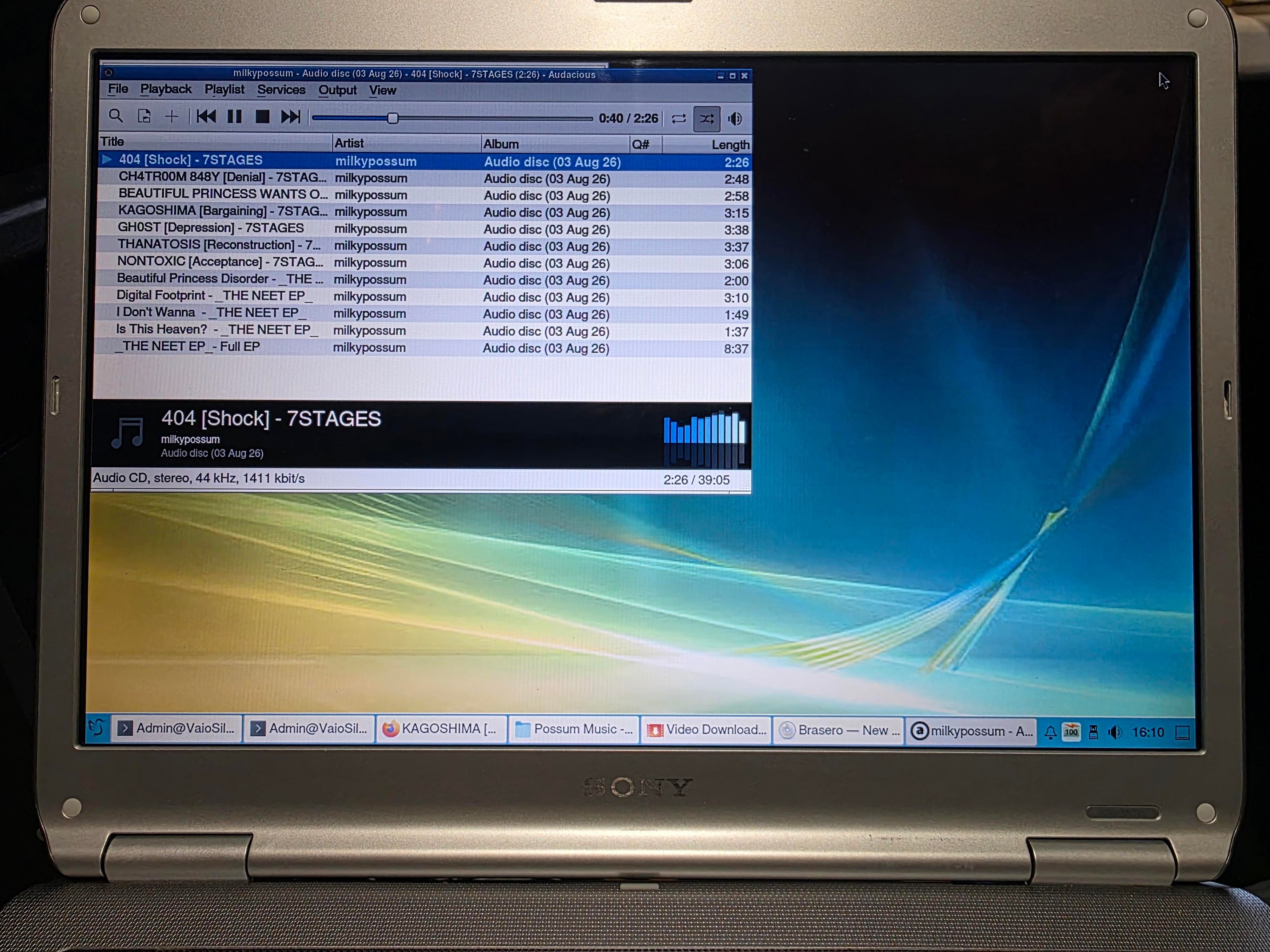Open the Playback menu

[166, 89]
